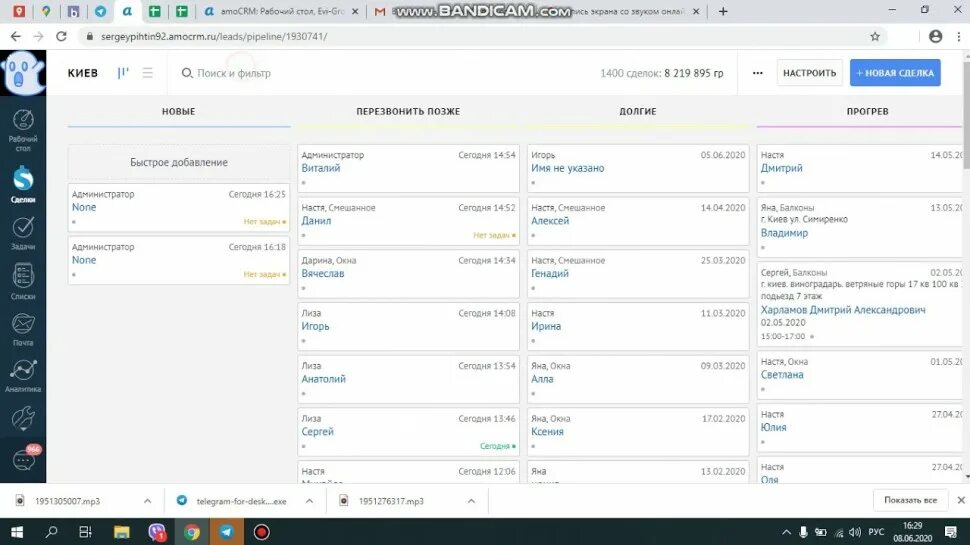This screenshot has height=545, width=970.
Task: Switch input language РУС in tray
Action: click(876, 532)
